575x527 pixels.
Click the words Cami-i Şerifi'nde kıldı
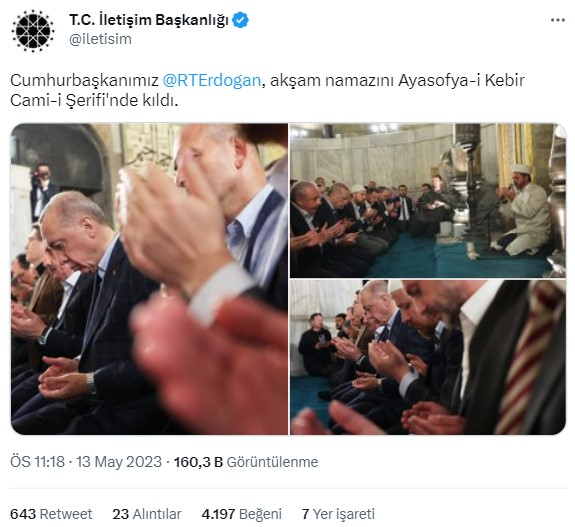(x=94, y=100)
